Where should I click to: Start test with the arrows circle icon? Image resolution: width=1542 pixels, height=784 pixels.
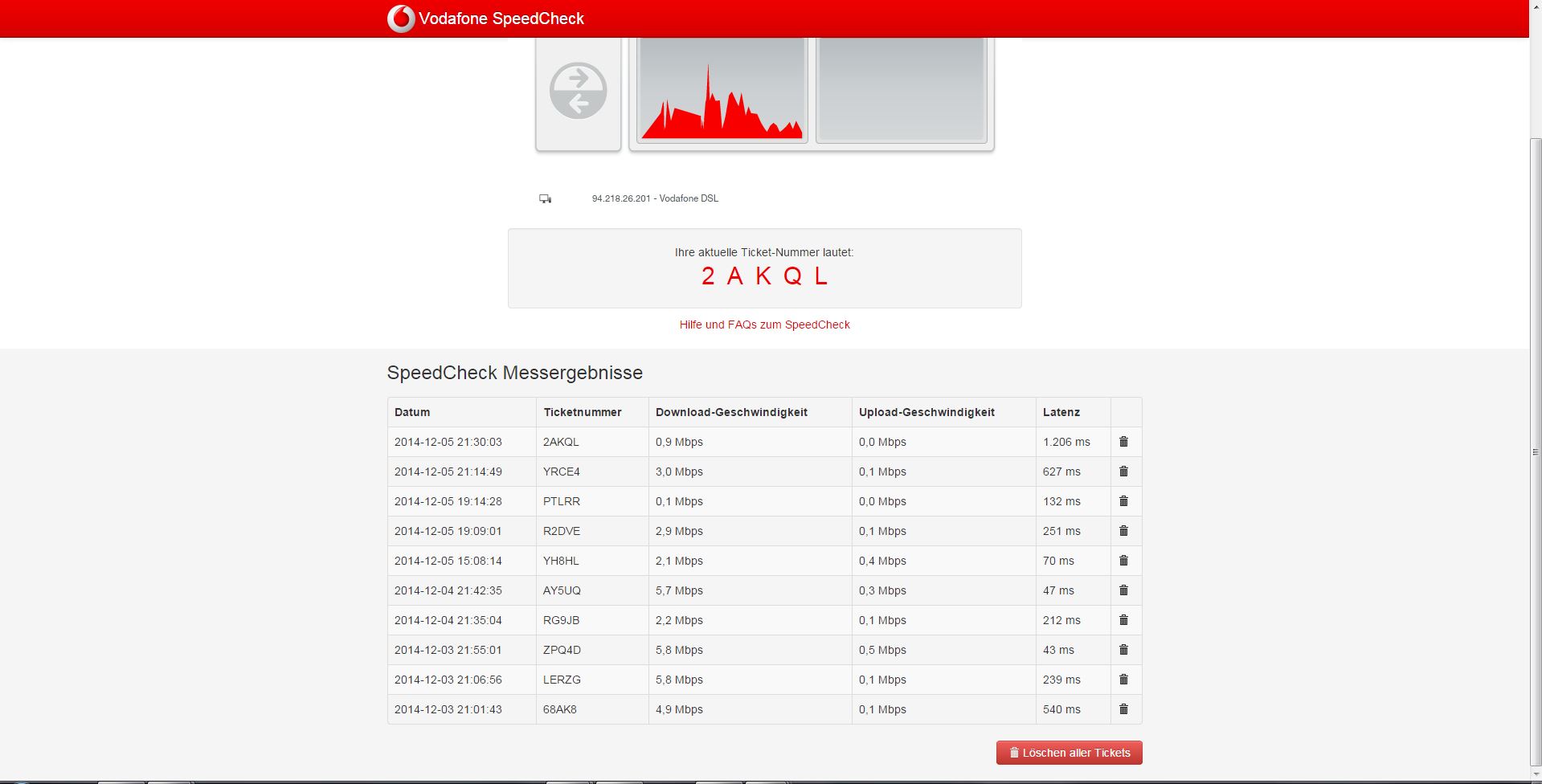coord(578,91)
